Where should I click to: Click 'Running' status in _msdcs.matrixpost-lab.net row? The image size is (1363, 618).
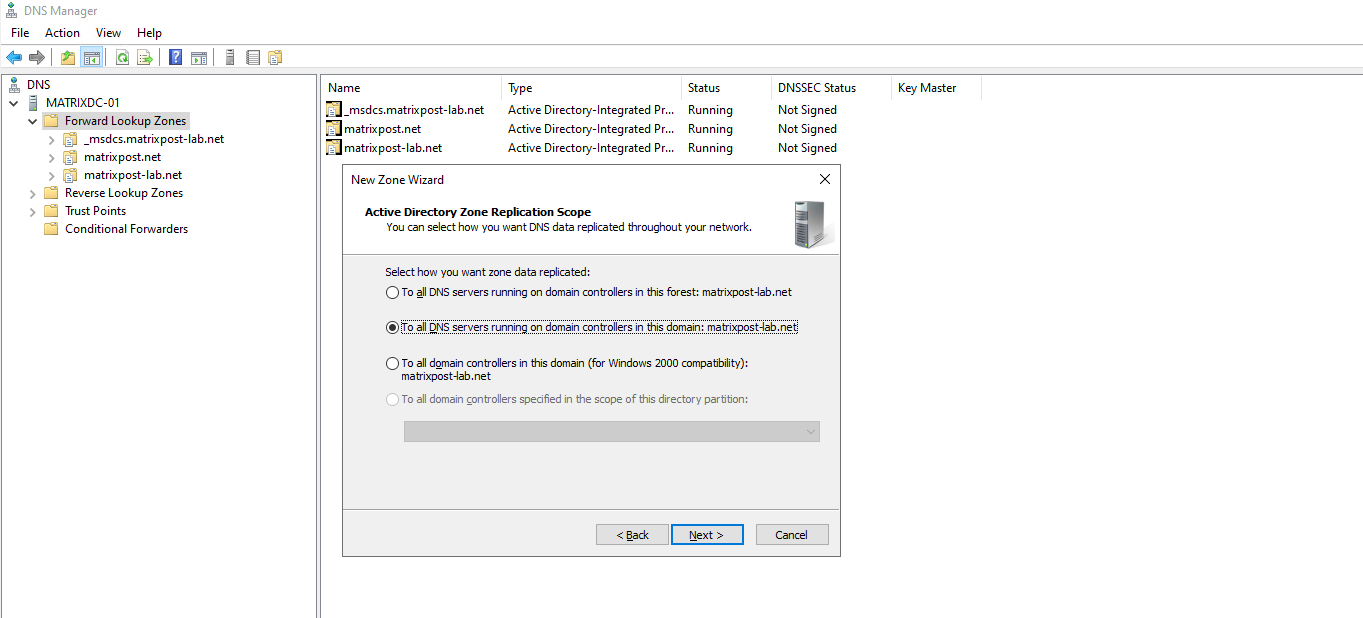[710, 110]
